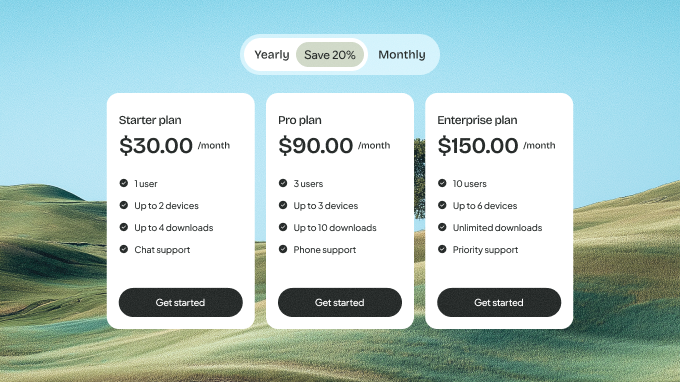Click the checkmark icon beside 10 users
680x382 pixels.
[x=442, y=183]
